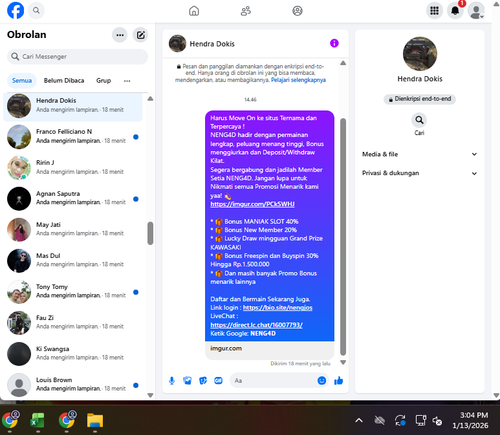Choose a sticker icon
This screenshot has width=500, height=435.
coord(203,381)
